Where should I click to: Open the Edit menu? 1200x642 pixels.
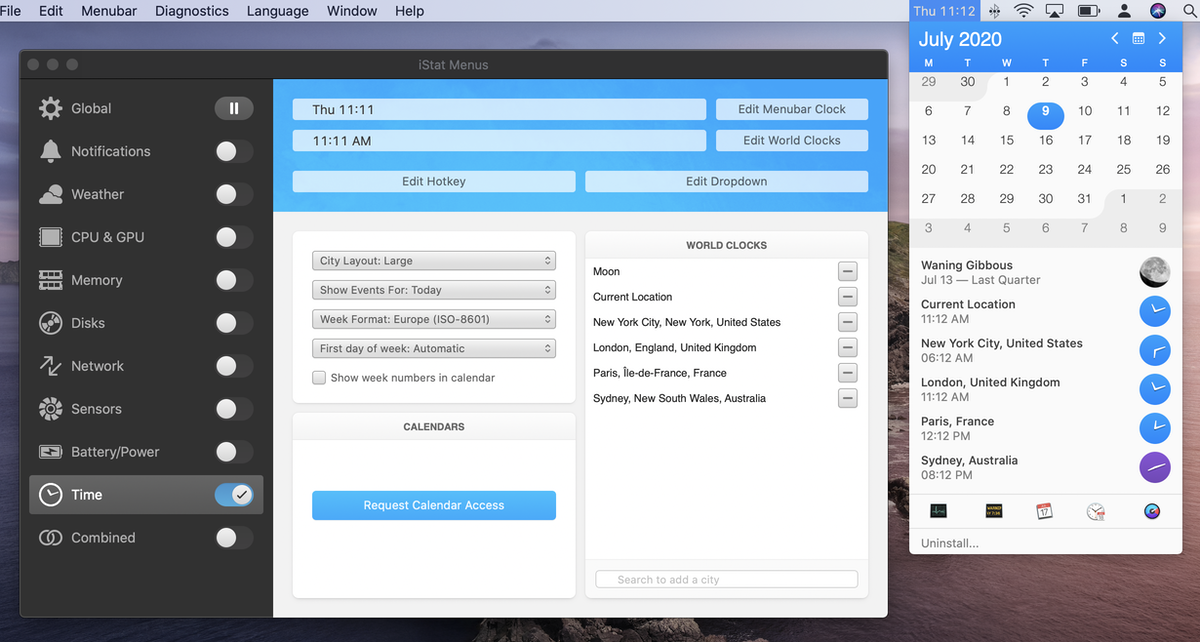(x=51, y=11)
